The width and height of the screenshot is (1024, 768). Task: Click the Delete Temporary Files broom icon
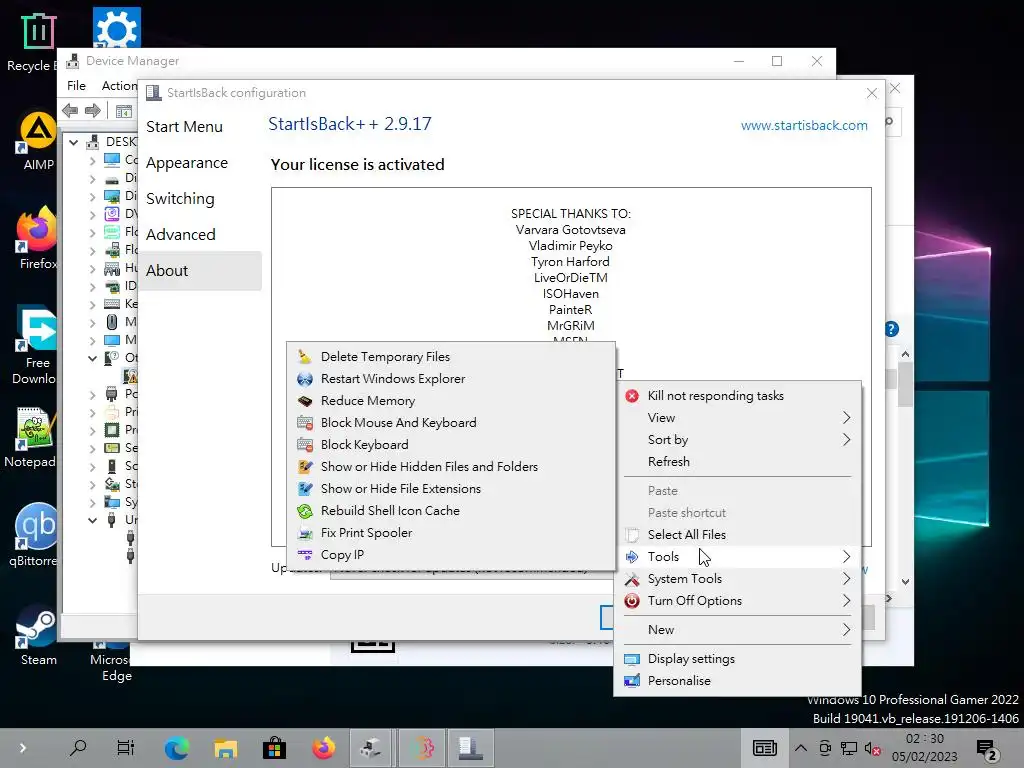[x=304, y=357]
